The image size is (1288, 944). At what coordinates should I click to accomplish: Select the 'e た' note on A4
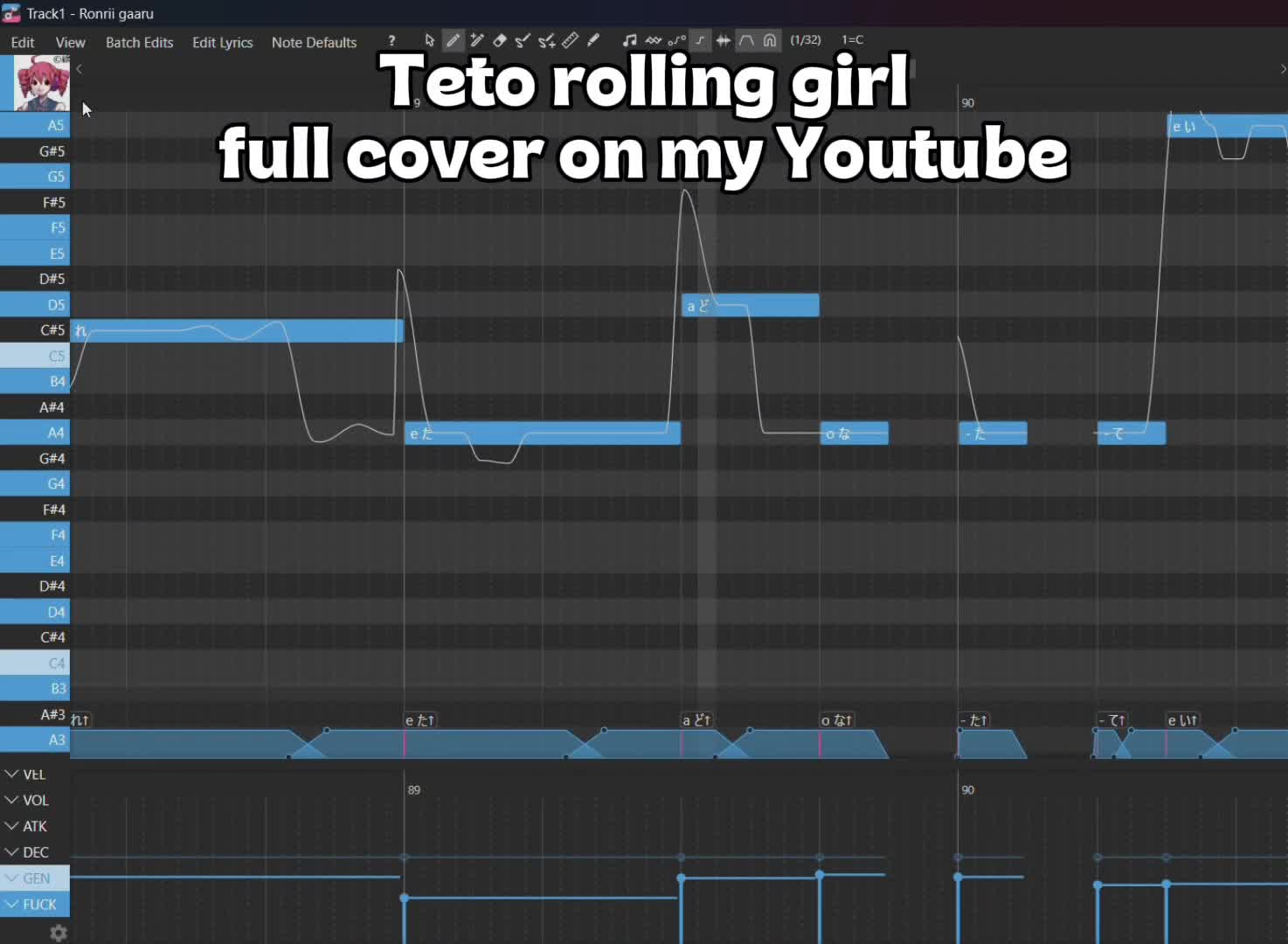tap(543, 433)
